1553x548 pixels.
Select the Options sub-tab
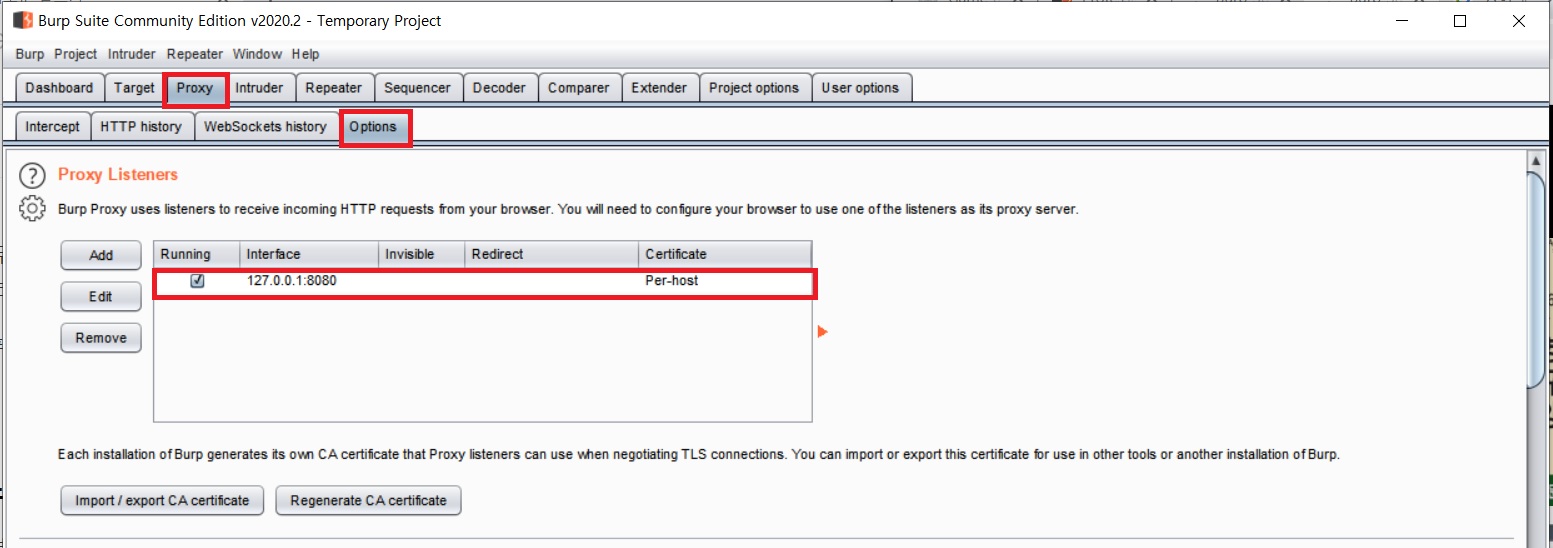pos(373,127)
